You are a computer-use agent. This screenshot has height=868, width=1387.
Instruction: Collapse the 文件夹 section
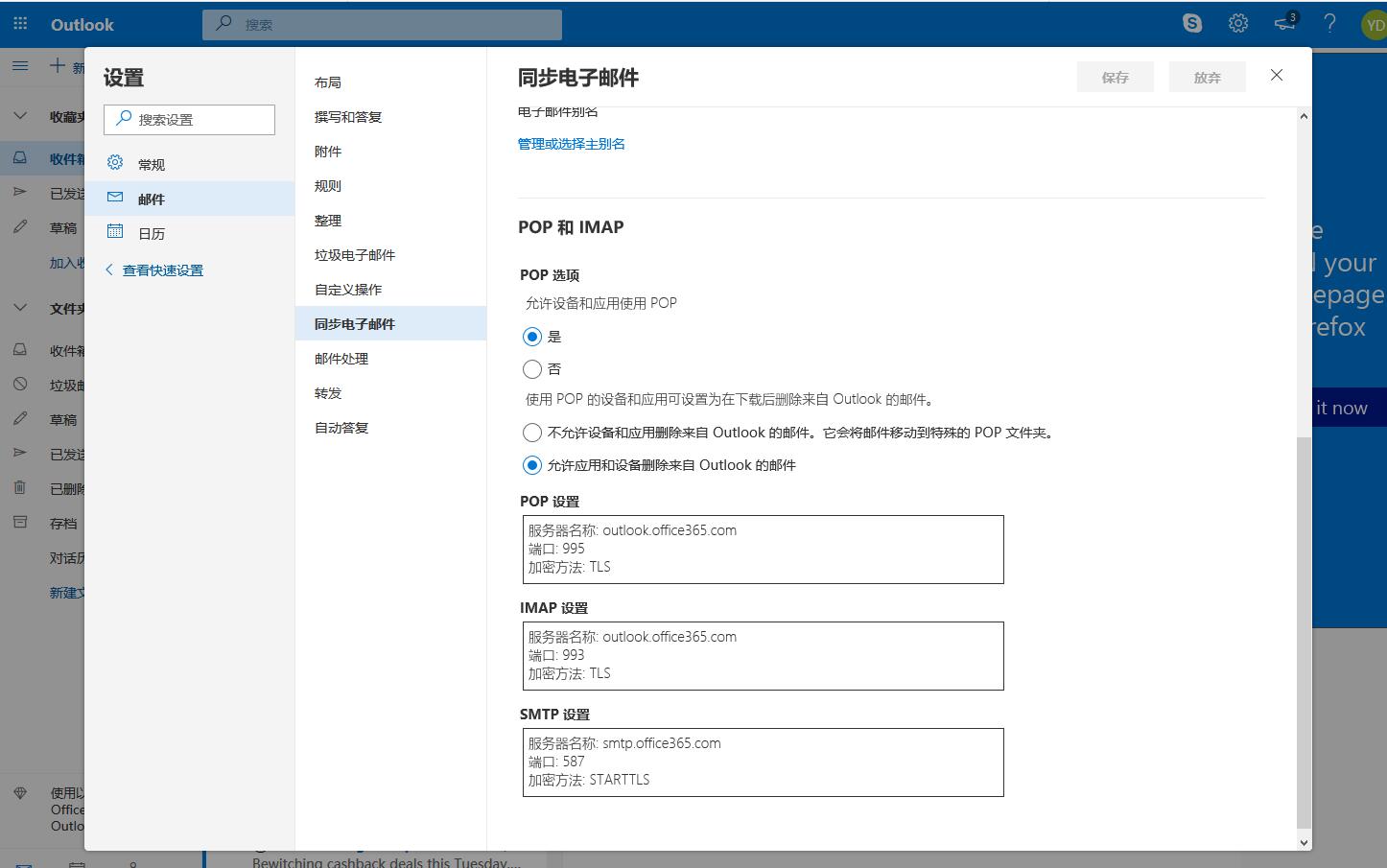20,307
